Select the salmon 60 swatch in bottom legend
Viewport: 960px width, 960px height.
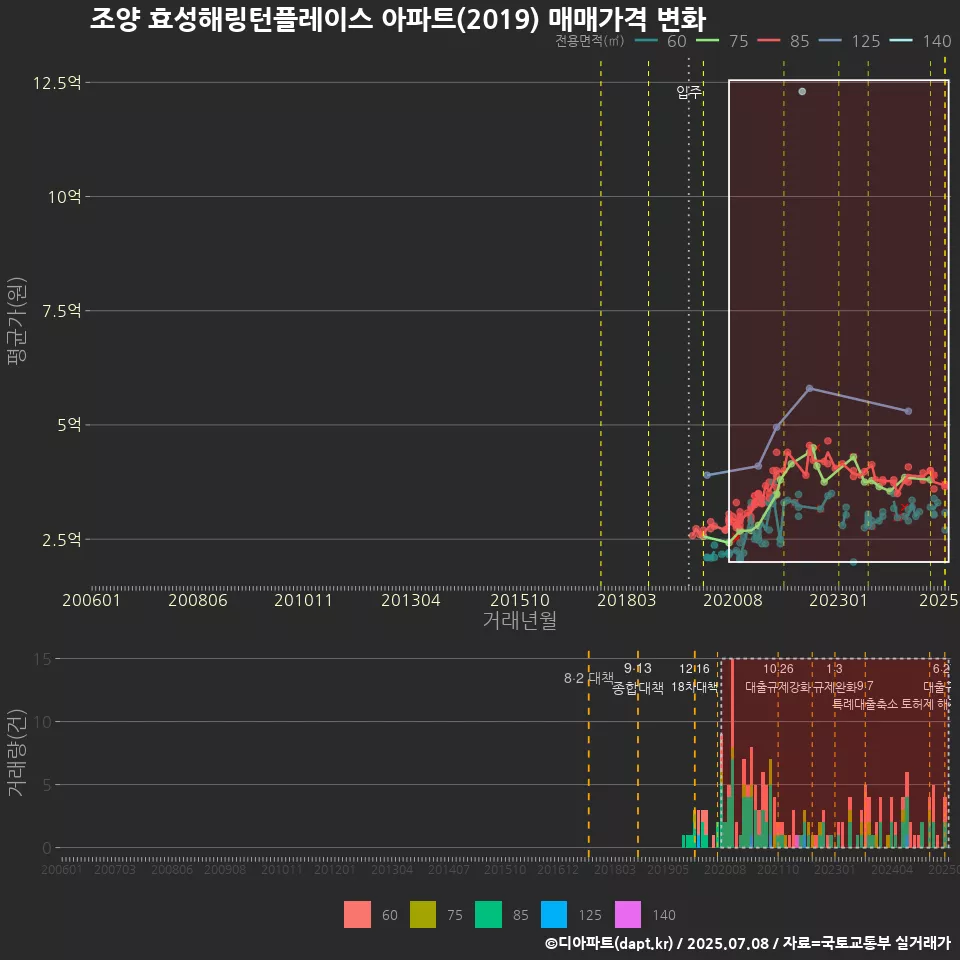pos(357,915)
